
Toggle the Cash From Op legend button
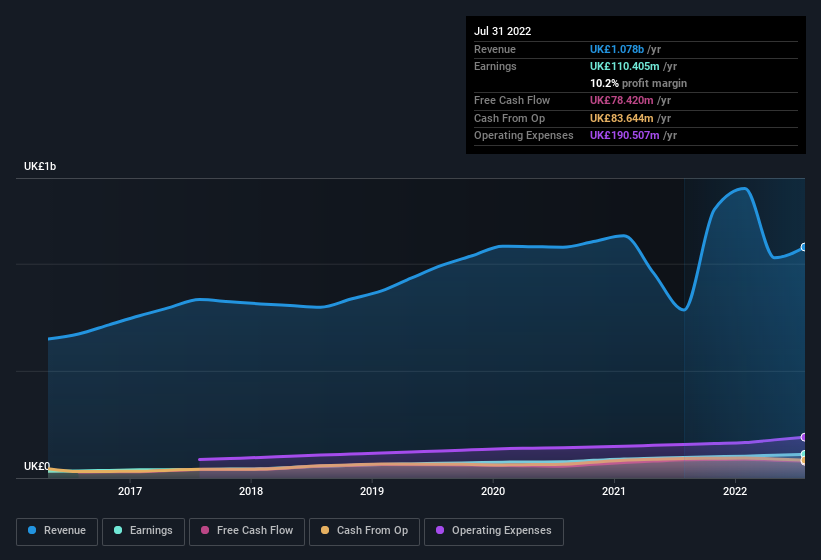364,531
